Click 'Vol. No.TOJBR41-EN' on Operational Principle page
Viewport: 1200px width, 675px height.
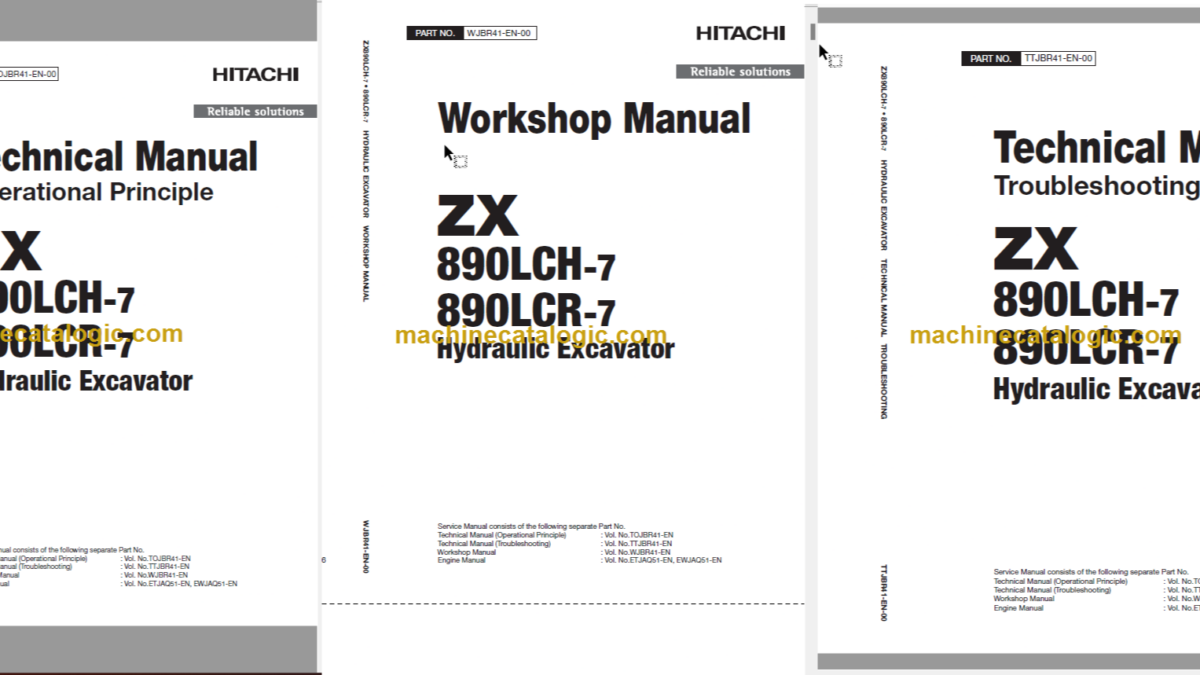156,558
